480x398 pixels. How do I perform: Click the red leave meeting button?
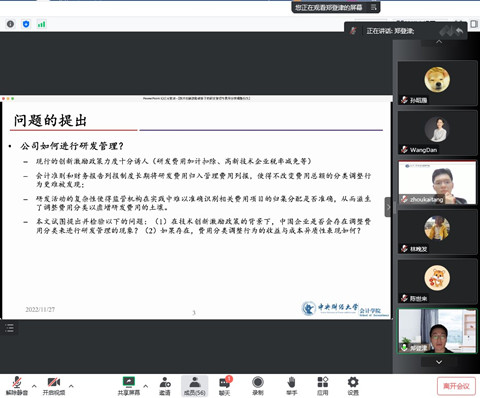(456, 386)
